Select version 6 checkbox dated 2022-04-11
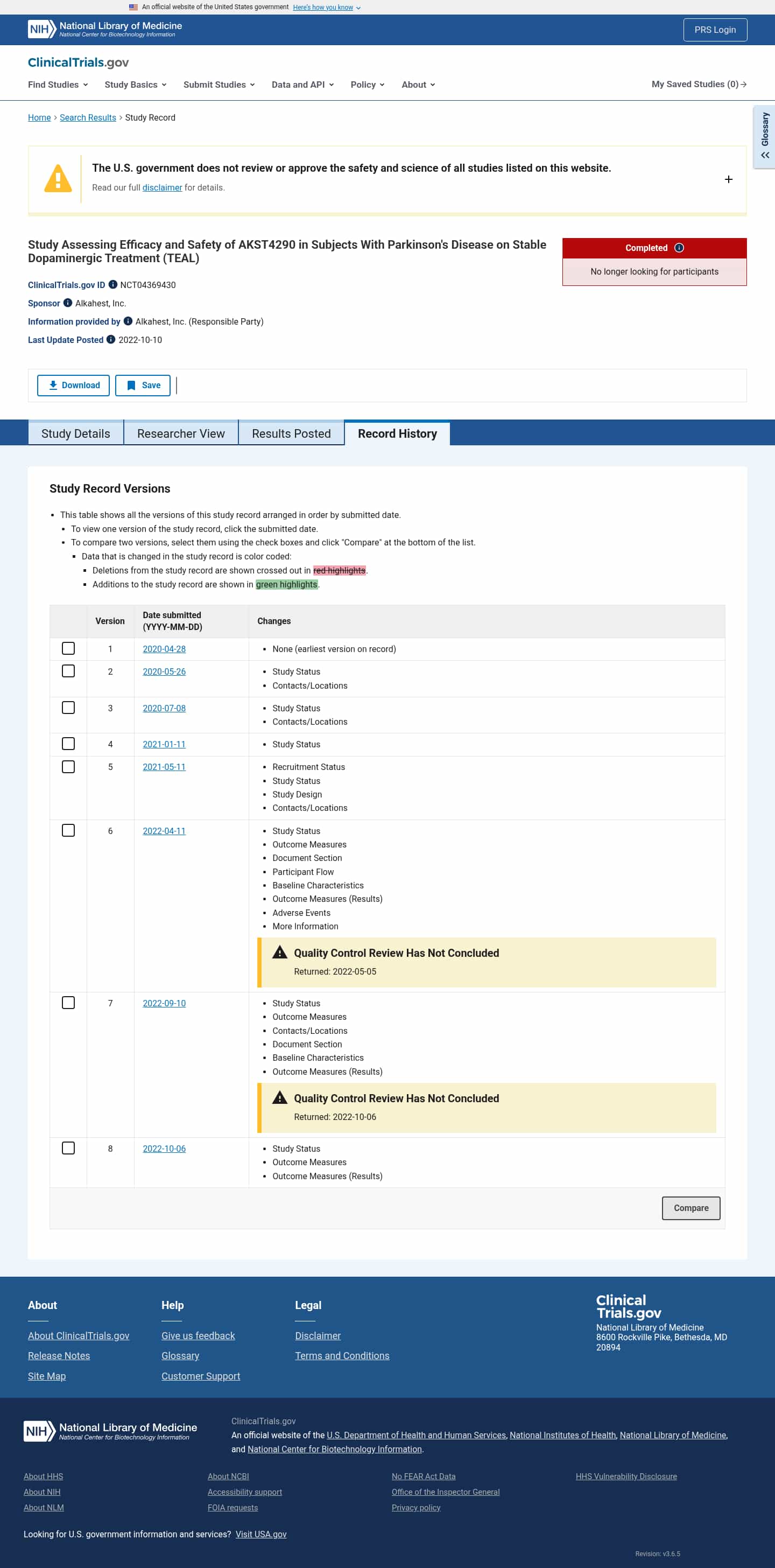The width and height of the screenshot is (775, 1568). tap(68, 831)
